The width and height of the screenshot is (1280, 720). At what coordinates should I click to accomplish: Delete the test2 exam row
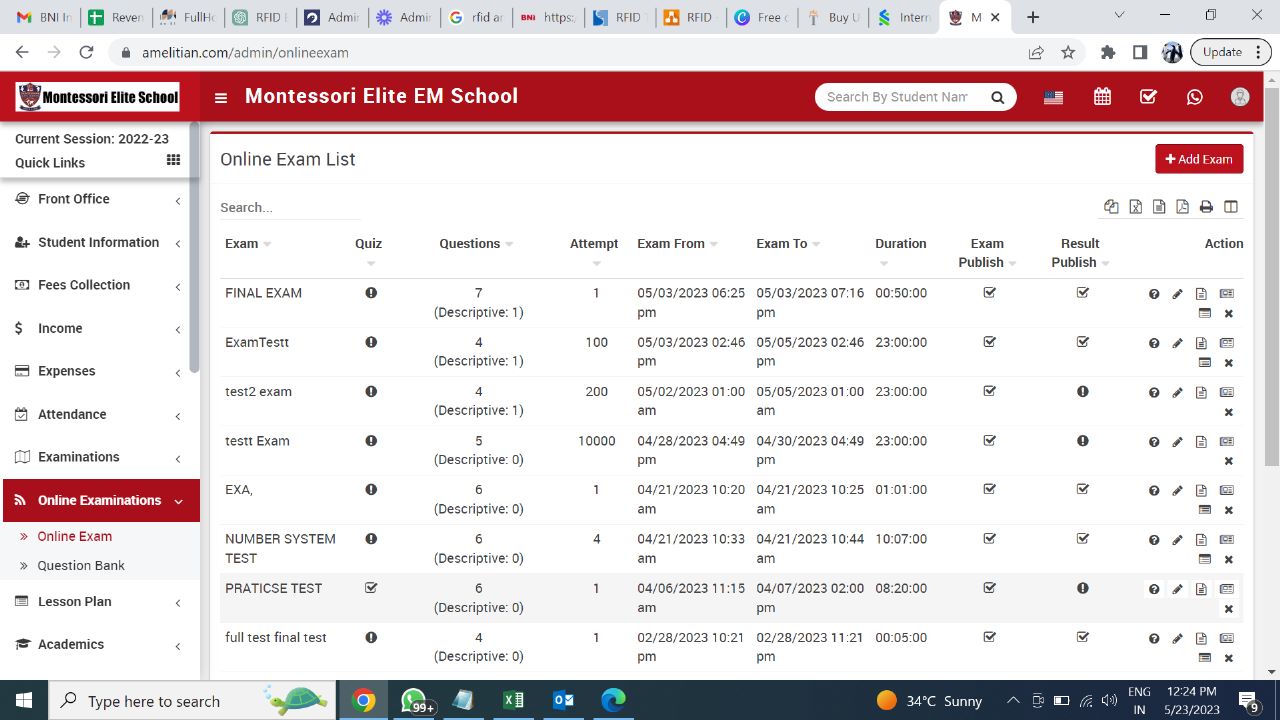1229,412
